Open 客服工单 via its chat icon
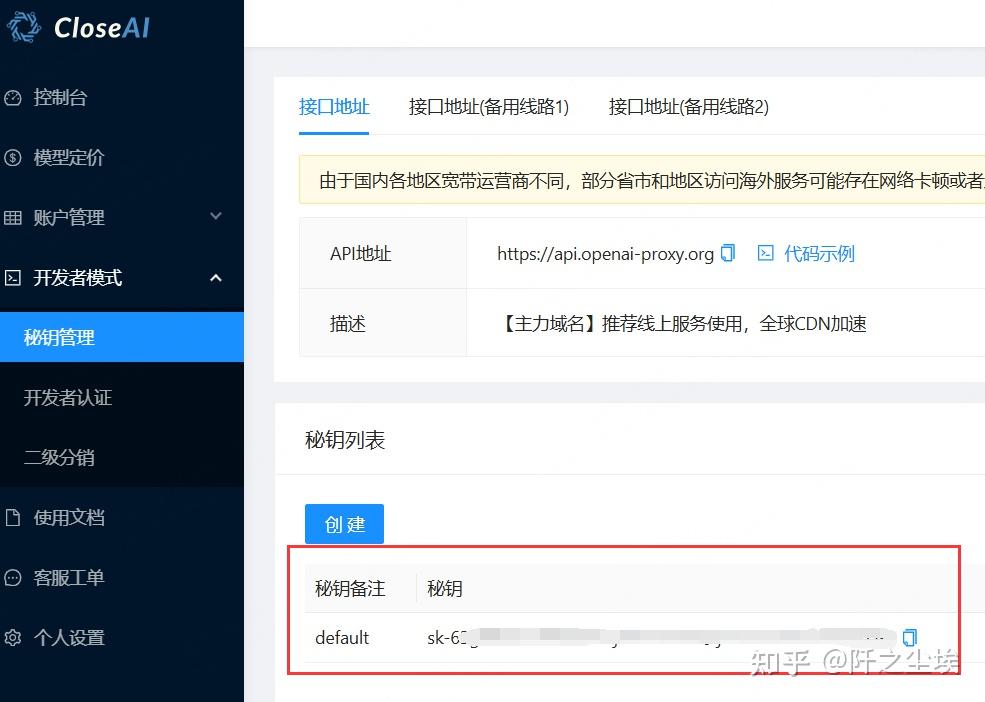The height and width of the screenshot is (702, 985). (x=14, y=577)
